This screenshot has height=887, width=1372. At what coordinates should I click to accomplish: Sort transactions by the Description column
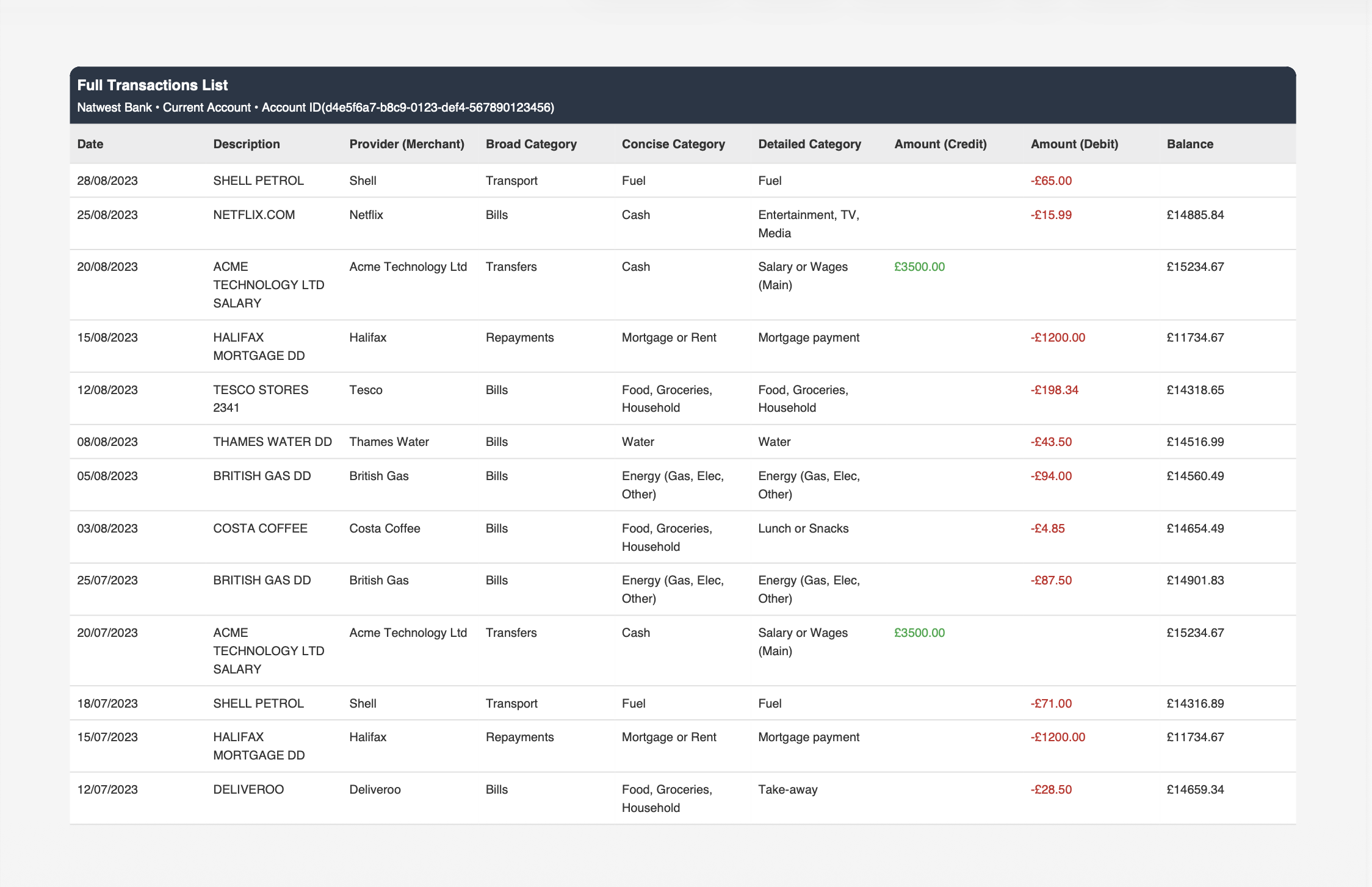click(246, 144)
